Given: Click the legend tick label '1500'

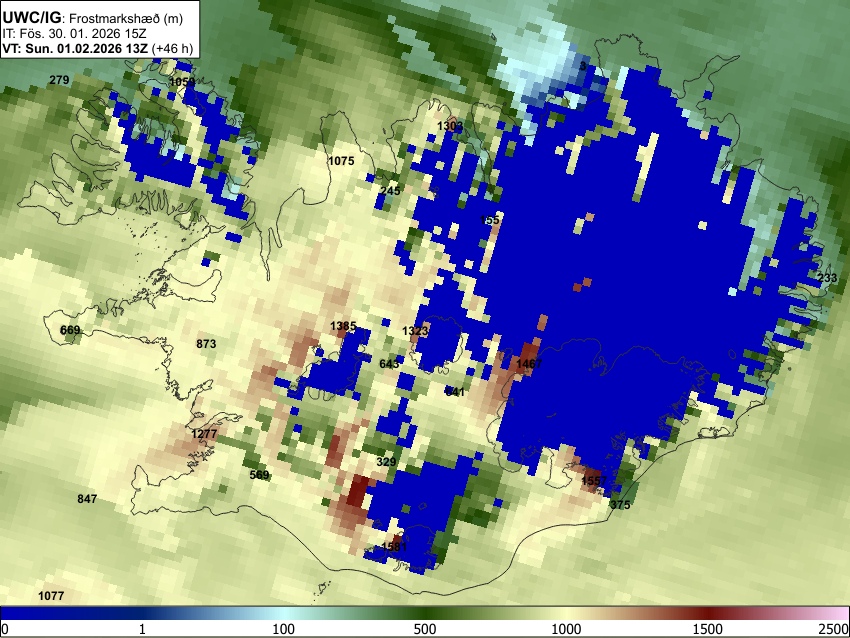Looking at the screenshot, I should (708, 629).
